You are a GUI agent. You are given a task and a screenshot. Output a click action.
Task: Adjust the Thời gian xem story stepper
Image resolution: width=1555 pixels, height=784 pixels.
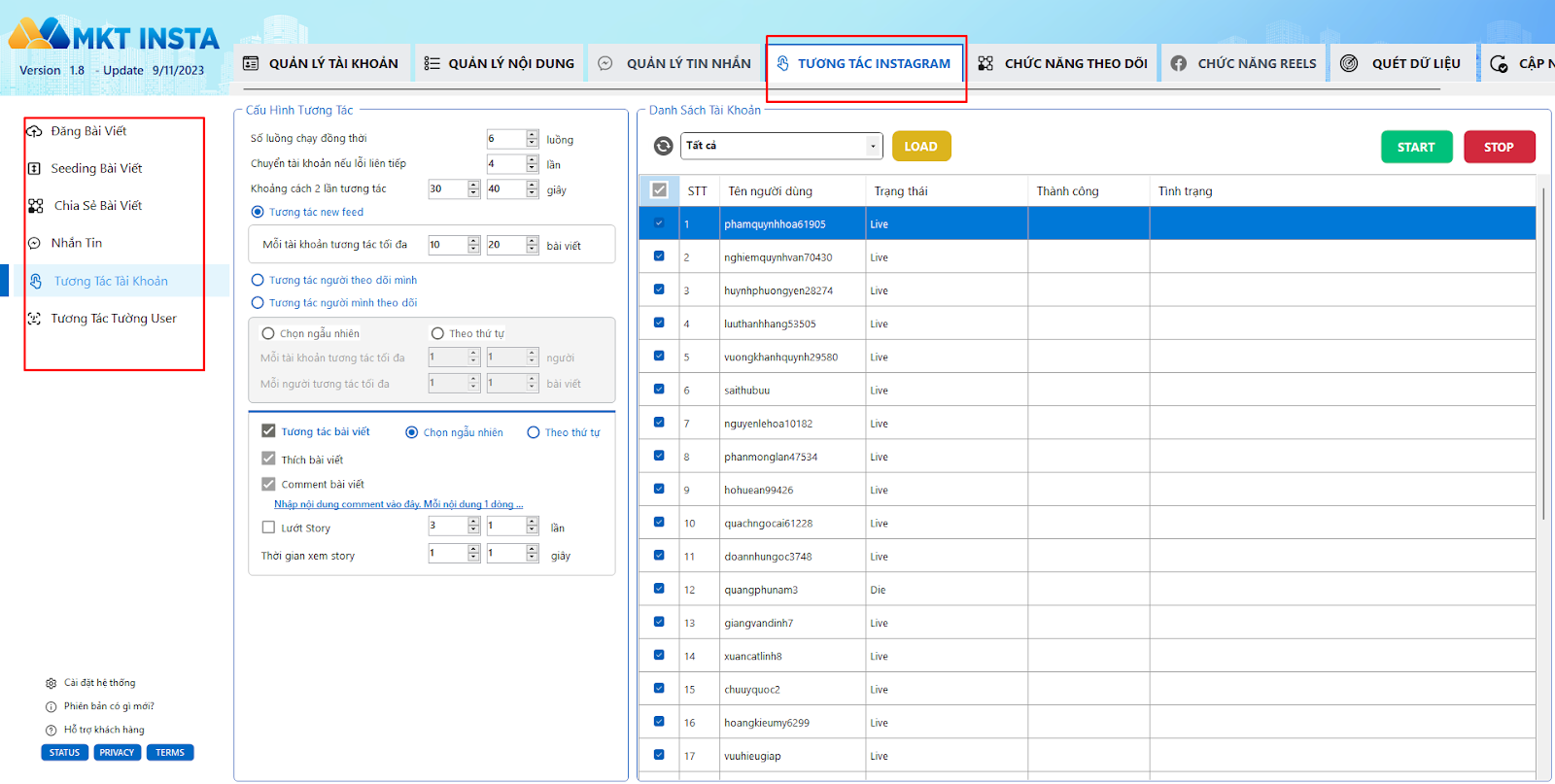click(x=473, y=553)
